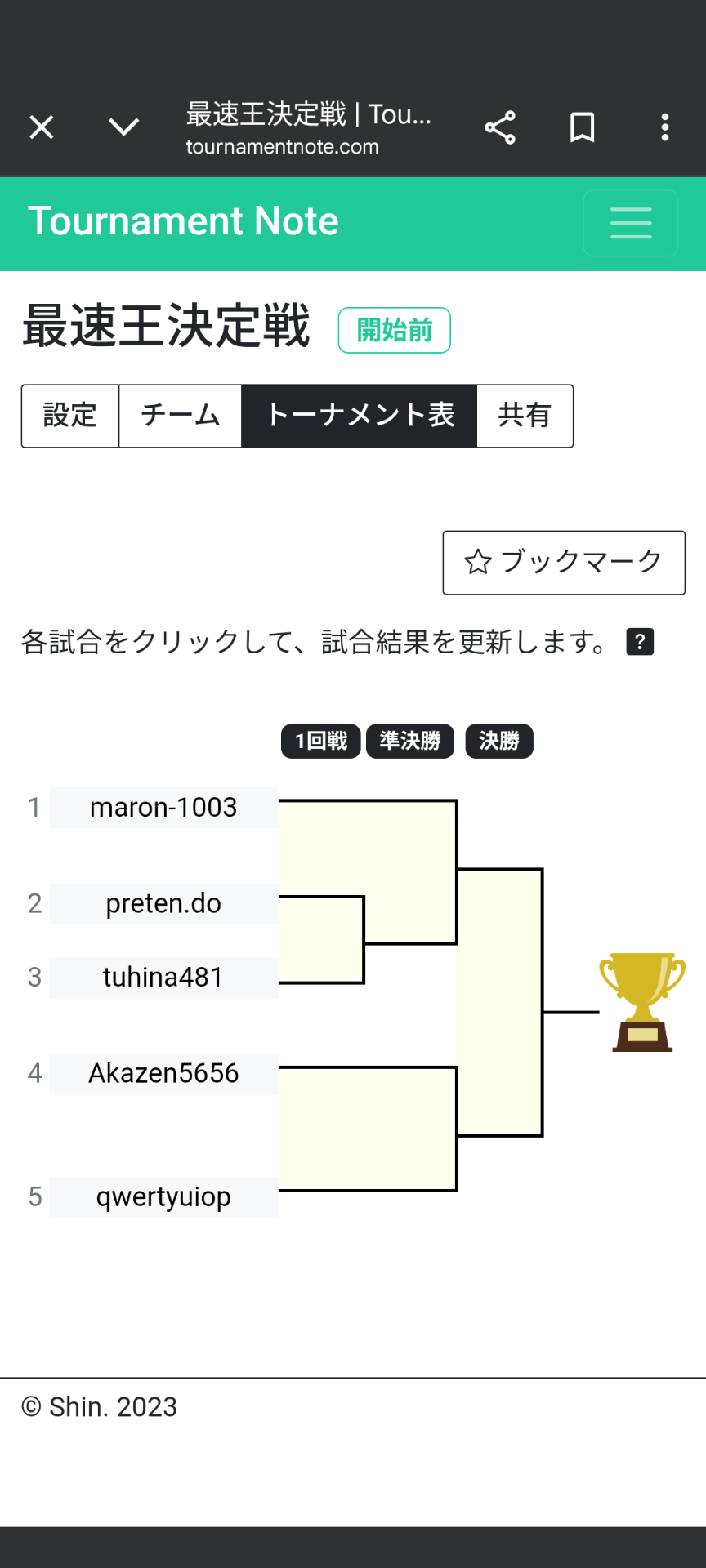
Task: Tap the help question mark icon
Action: click(x=641, y=642)
